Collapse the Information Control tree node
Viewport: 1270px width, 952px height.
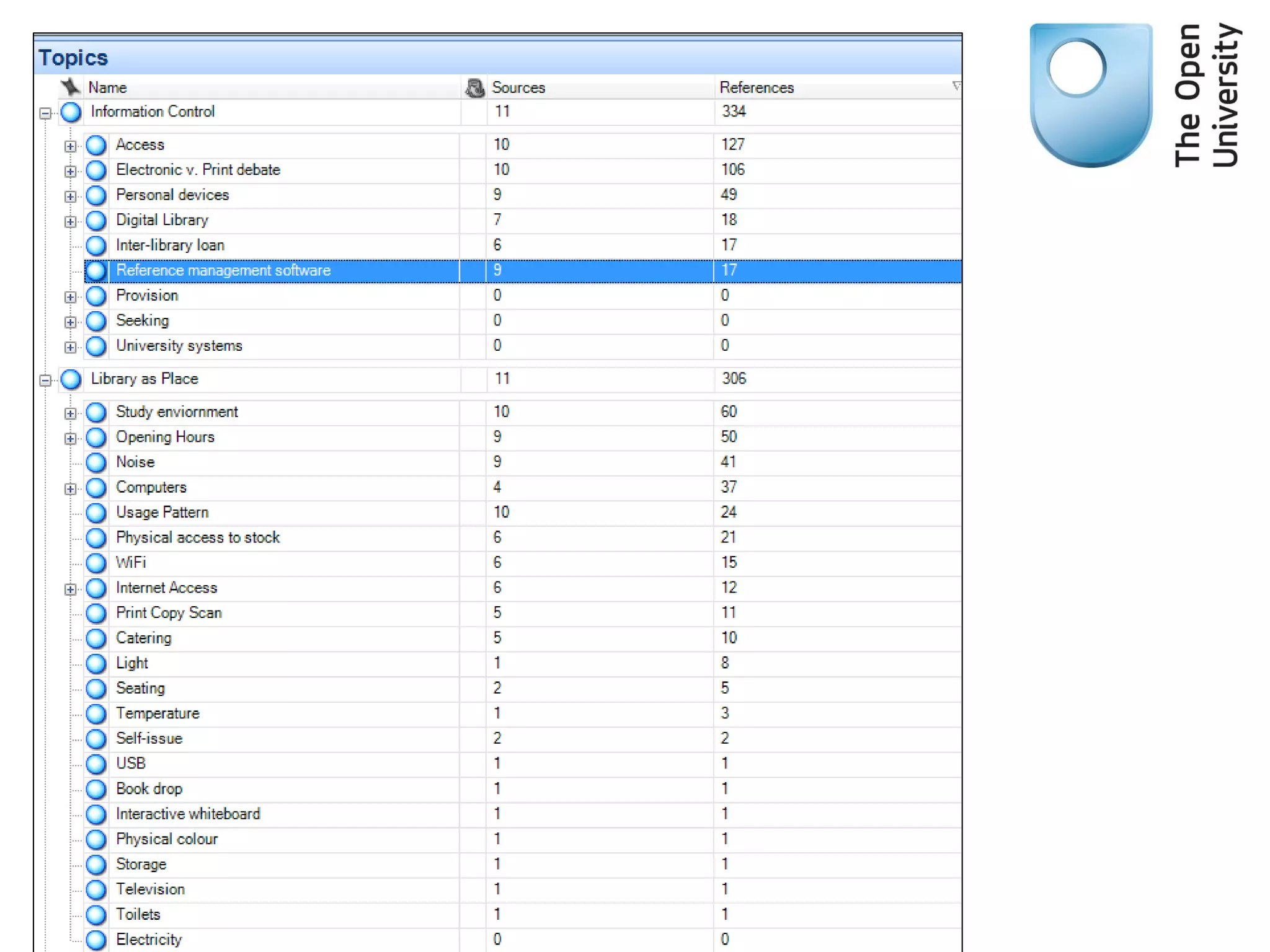[x=45, y=113]
